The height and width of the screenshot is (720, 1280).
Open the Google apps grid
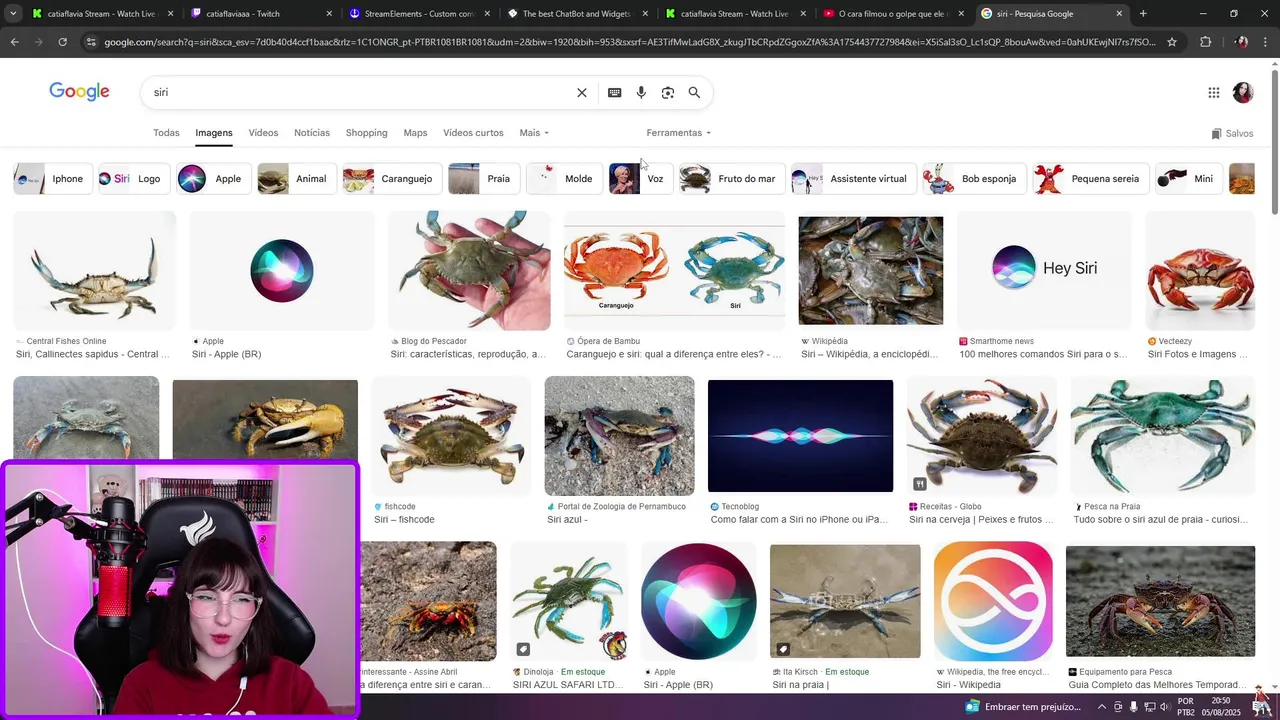coord(1214,93)
